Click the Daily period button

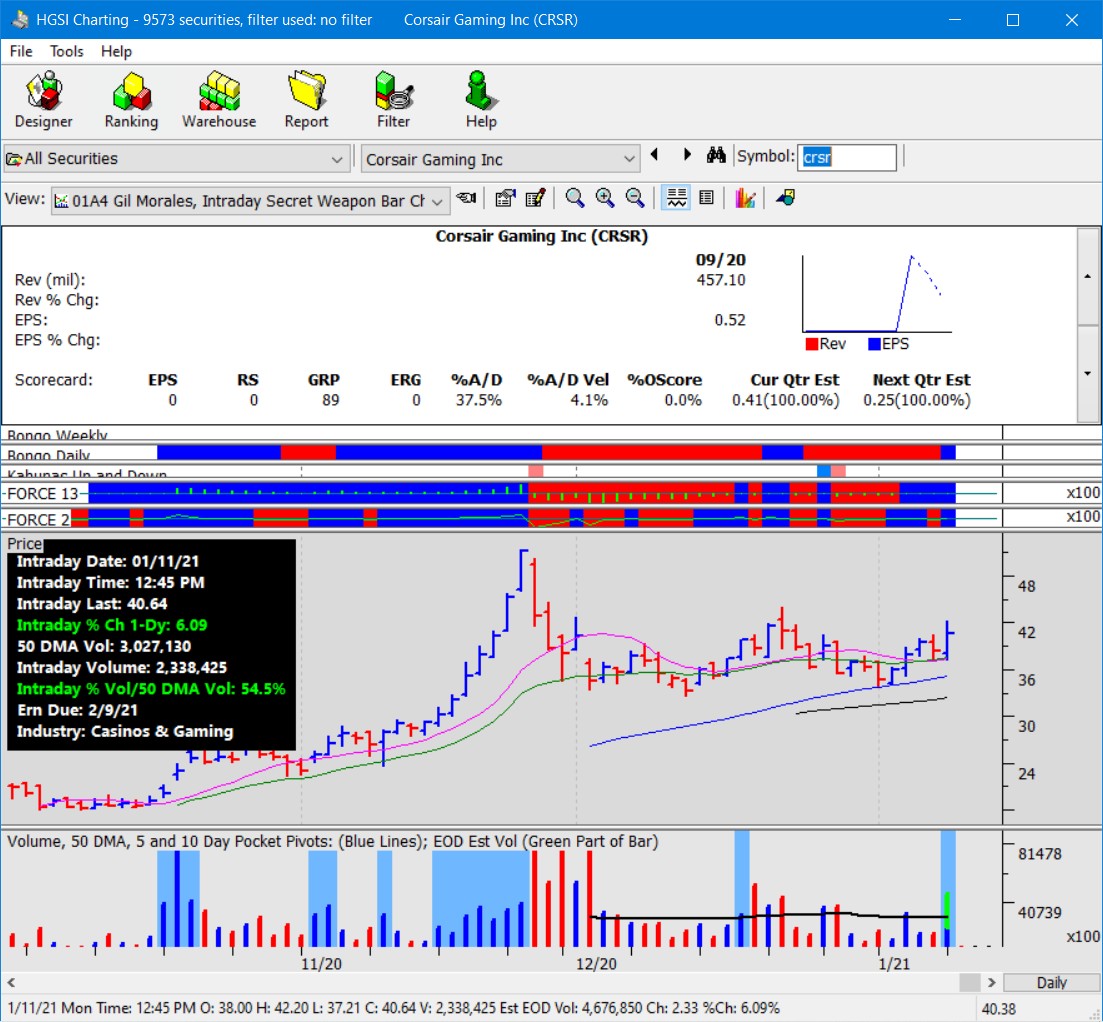[1052, 983]
